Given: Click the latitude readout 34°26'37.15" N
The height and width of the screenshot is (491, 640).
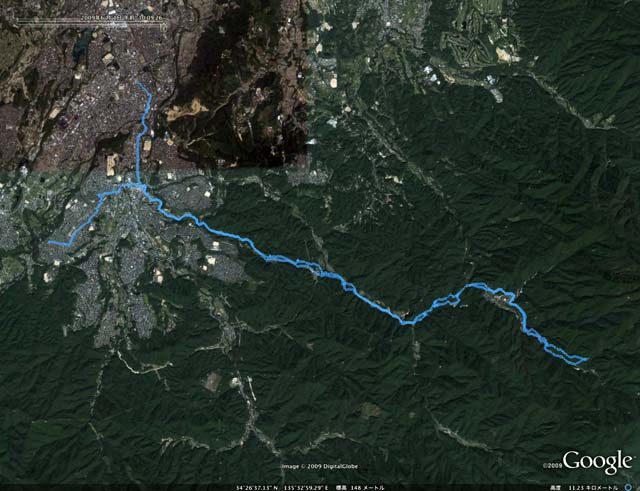Looking at the screenshot, I should click(257, 488).
